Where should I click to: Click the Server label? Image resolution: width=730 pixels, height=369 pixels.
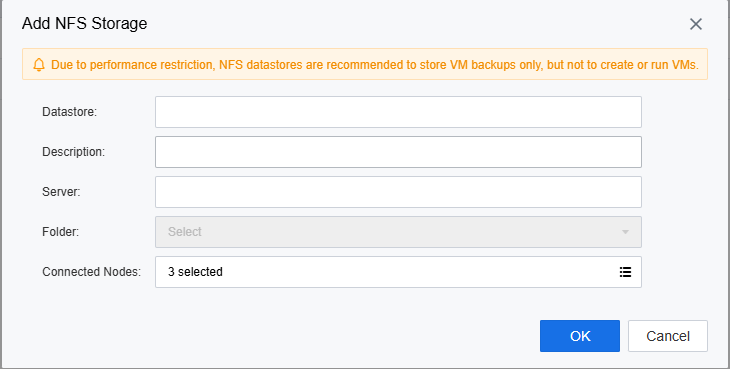click(x=61, y=192)
